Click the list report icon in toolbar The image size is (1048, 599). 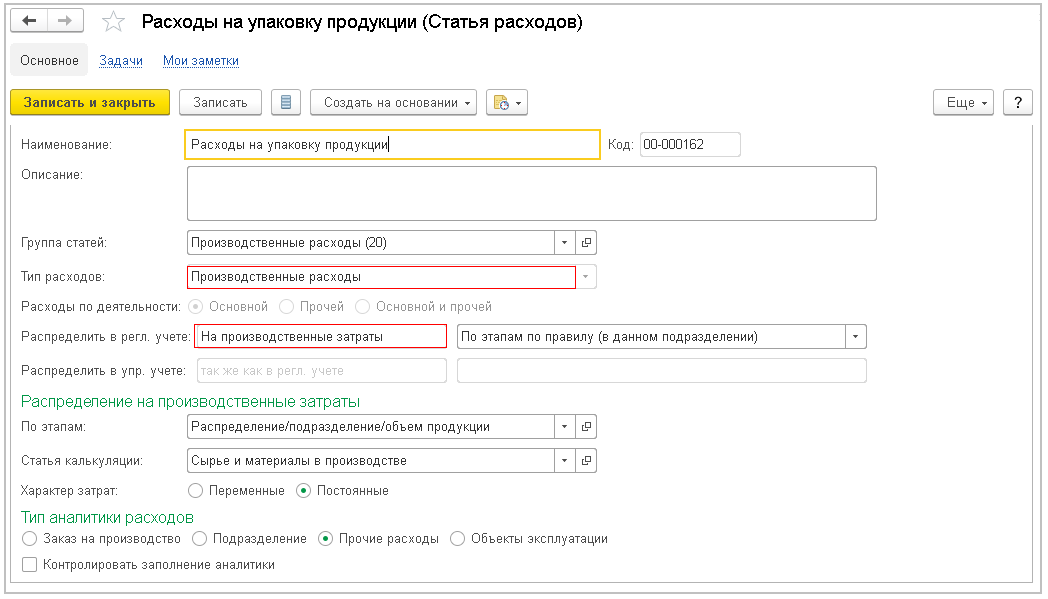pyautogui.click(x=286, y=102)
